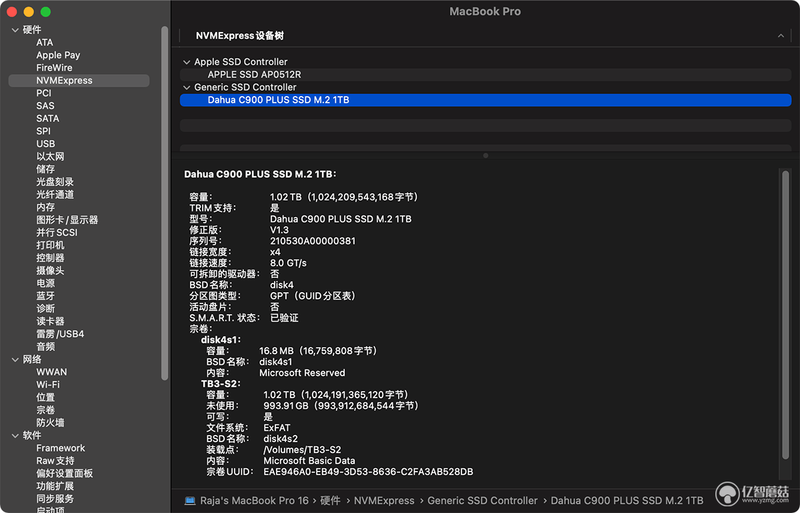Click the laptop icon in path bar
Screen dimensions: 800x513
click(x=190, y=500)
